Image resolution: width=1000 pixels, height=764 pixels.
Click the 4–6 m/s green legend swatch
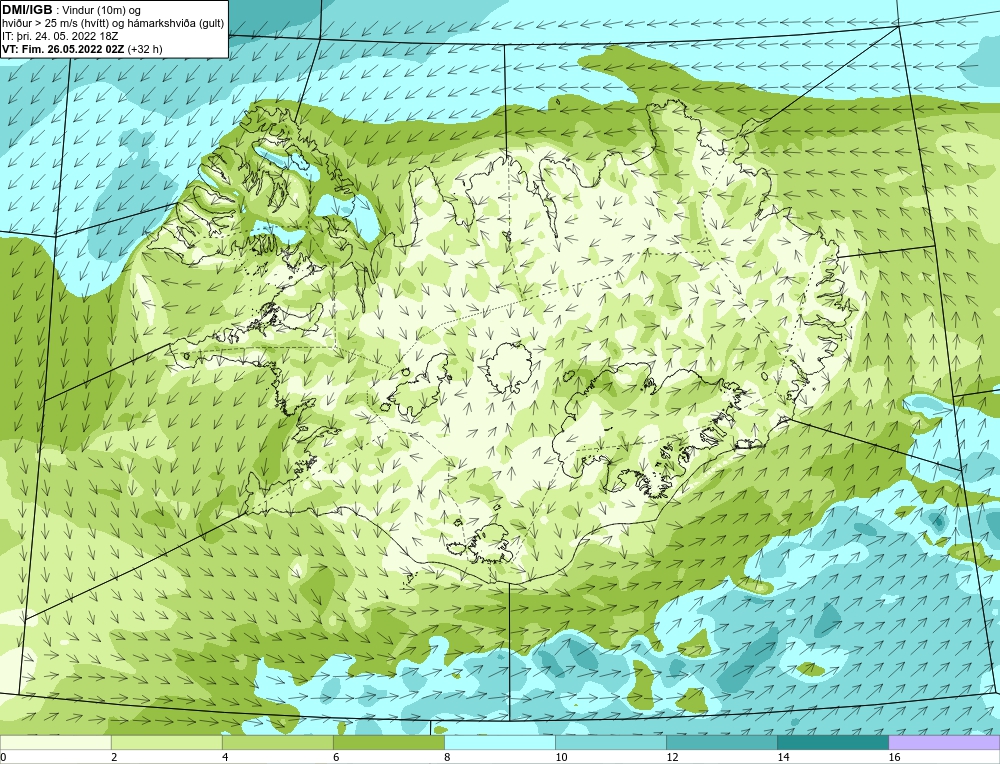tap(277, 742)
